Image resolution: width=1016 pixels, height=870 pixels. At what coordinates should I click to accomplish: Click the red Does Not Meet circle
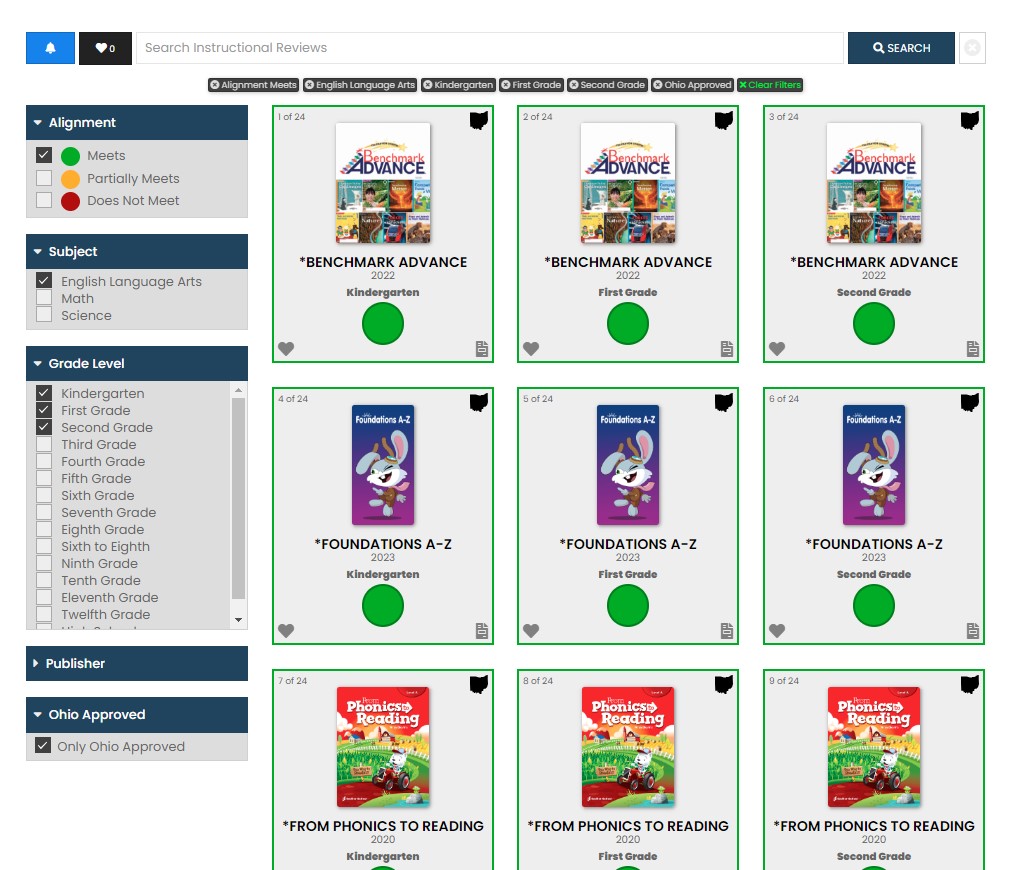[70, 201]
